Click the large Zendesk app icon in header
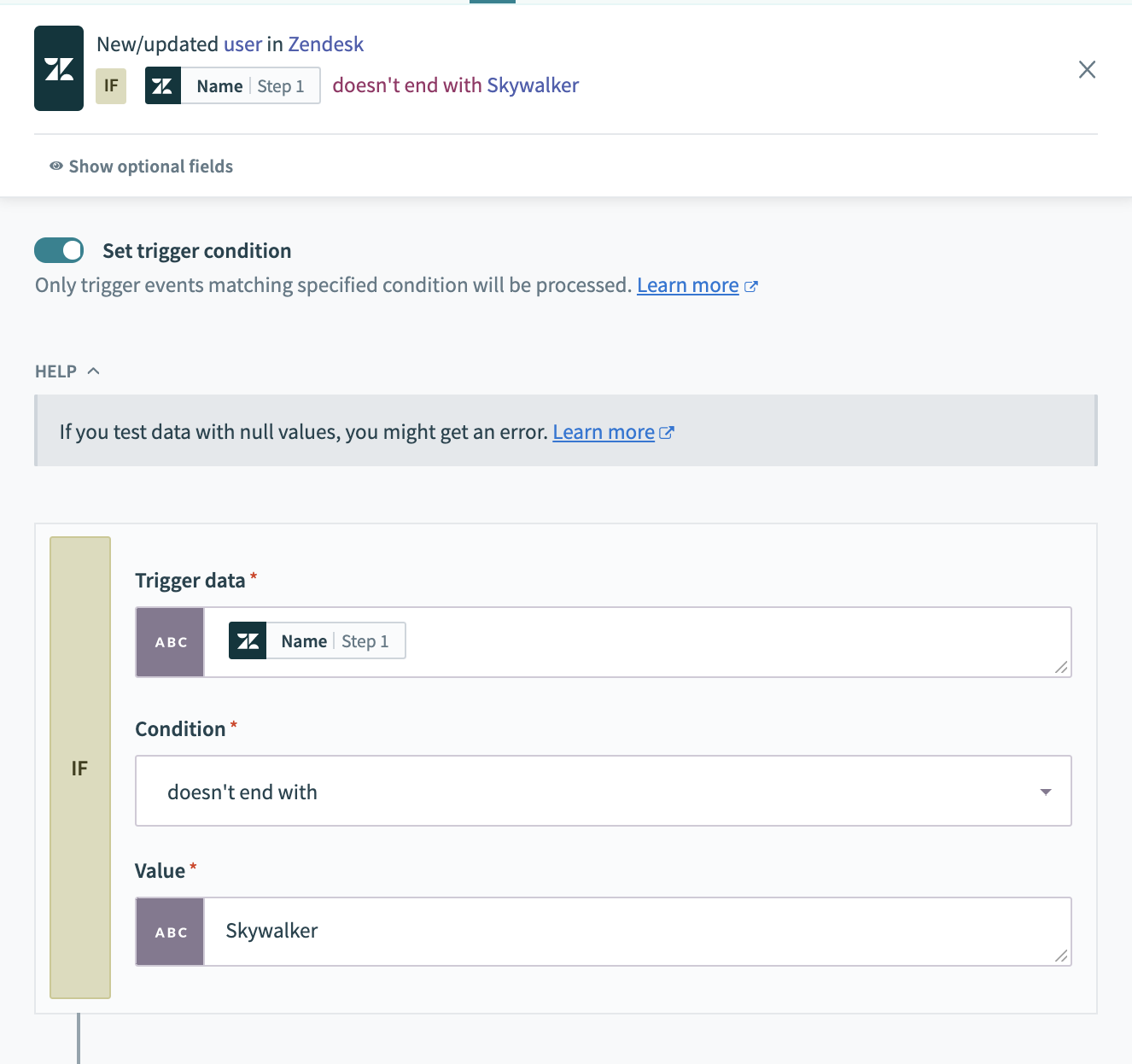Screen dimensions: 1132x1064 click(x=59, y=68)
